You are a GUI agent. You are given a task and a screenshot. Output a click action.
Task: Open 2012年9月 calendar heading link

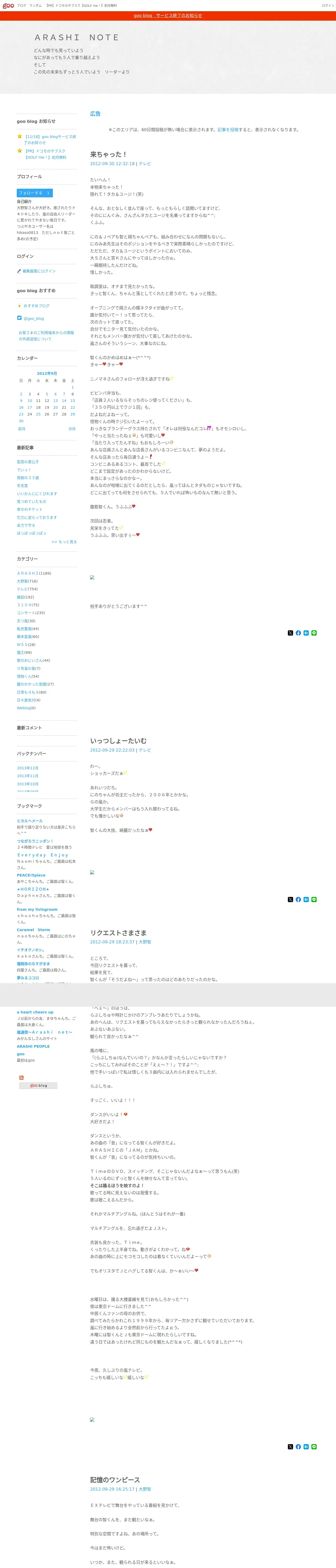pos(47,374)
